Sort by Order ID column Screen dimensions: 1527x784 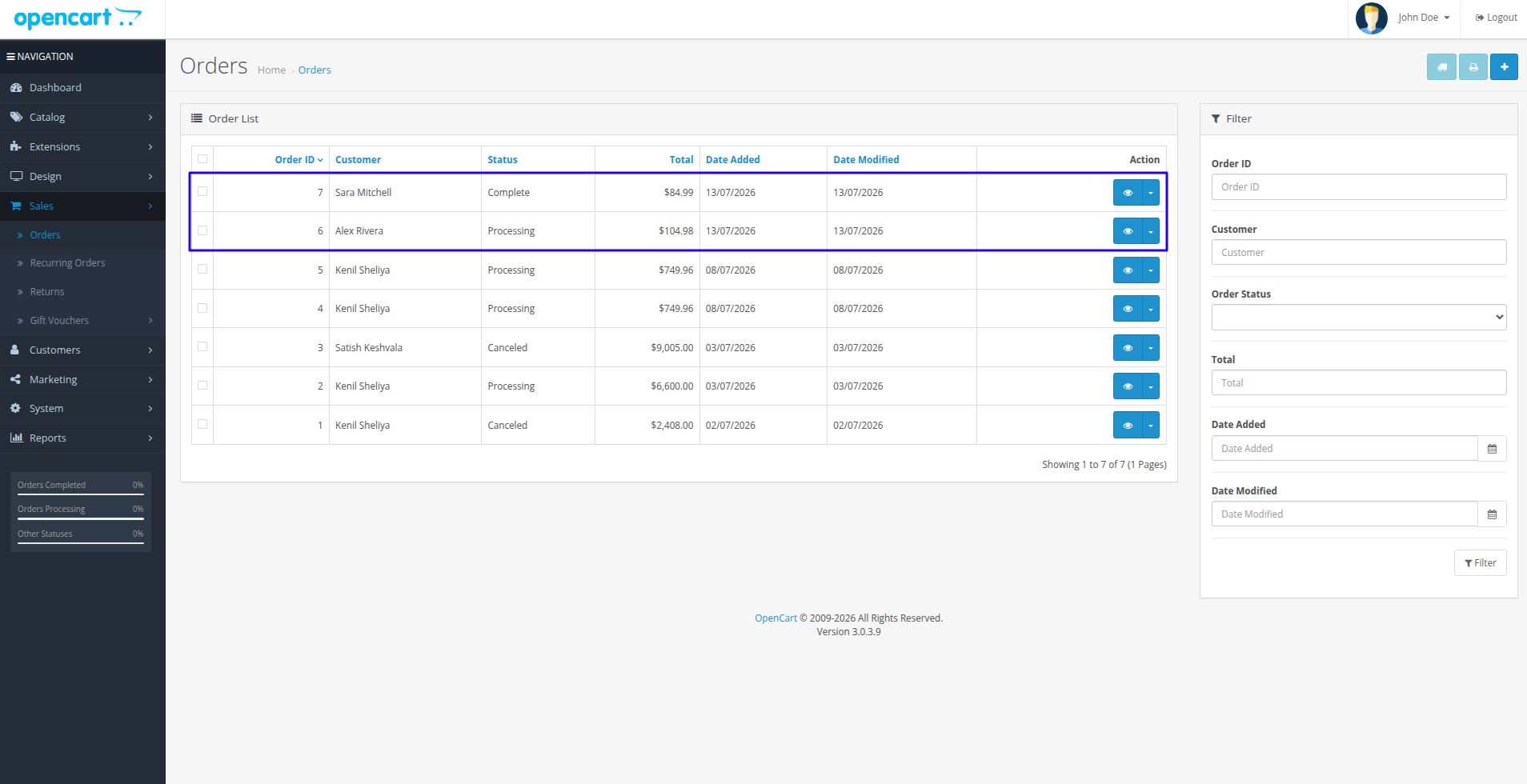(299, 160)
